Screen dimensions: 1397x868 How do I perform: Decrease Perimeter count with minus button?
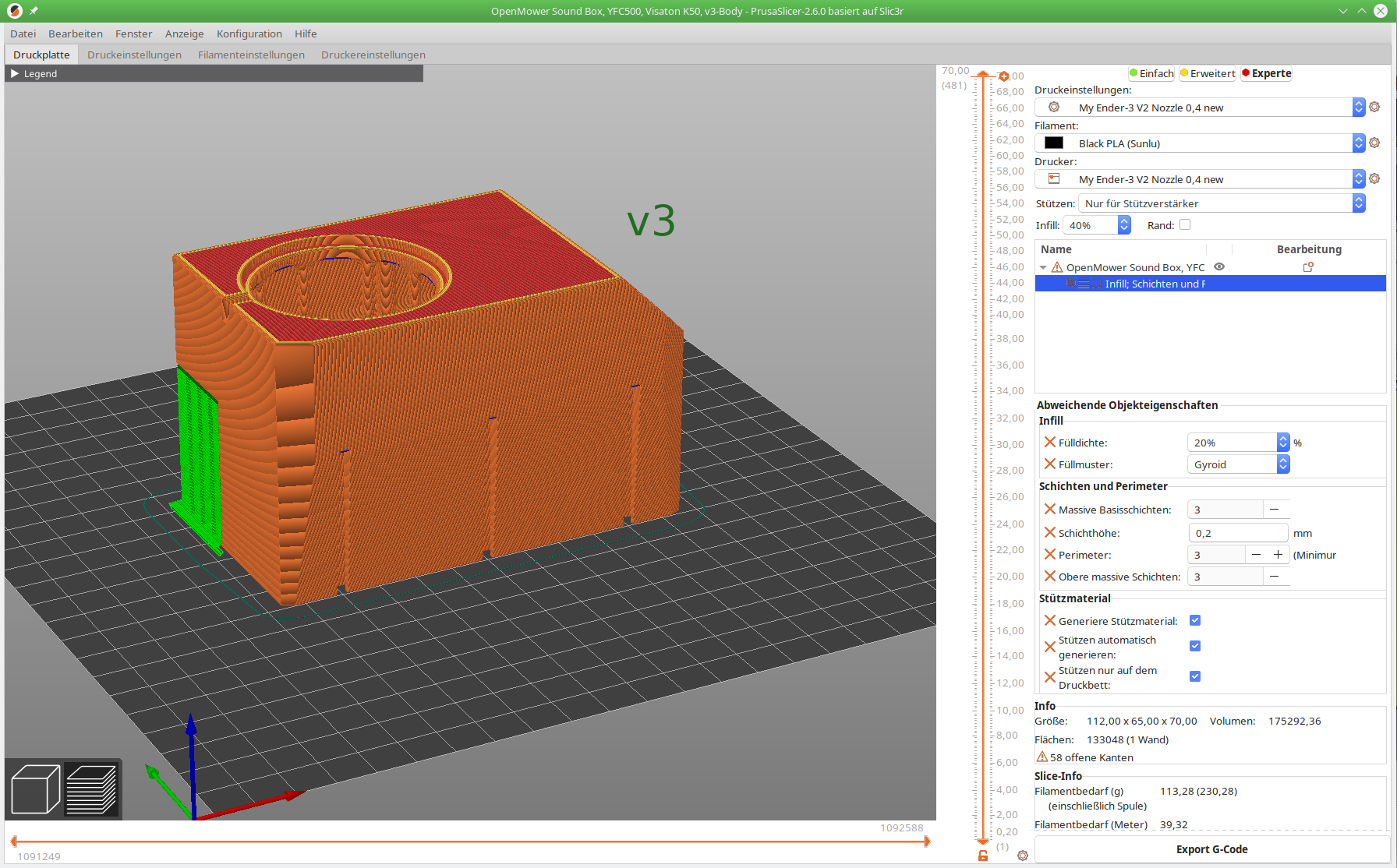tap(1256, 554)
